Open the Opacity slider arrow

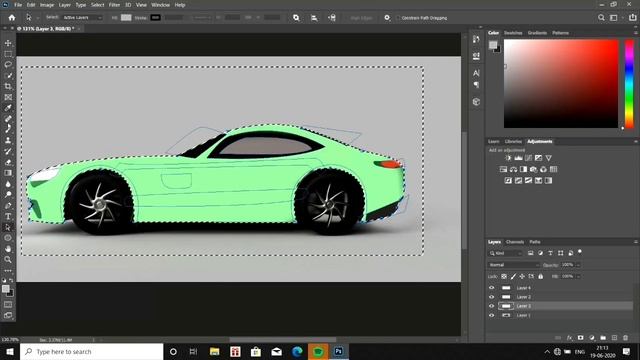[x=578, y=265]
